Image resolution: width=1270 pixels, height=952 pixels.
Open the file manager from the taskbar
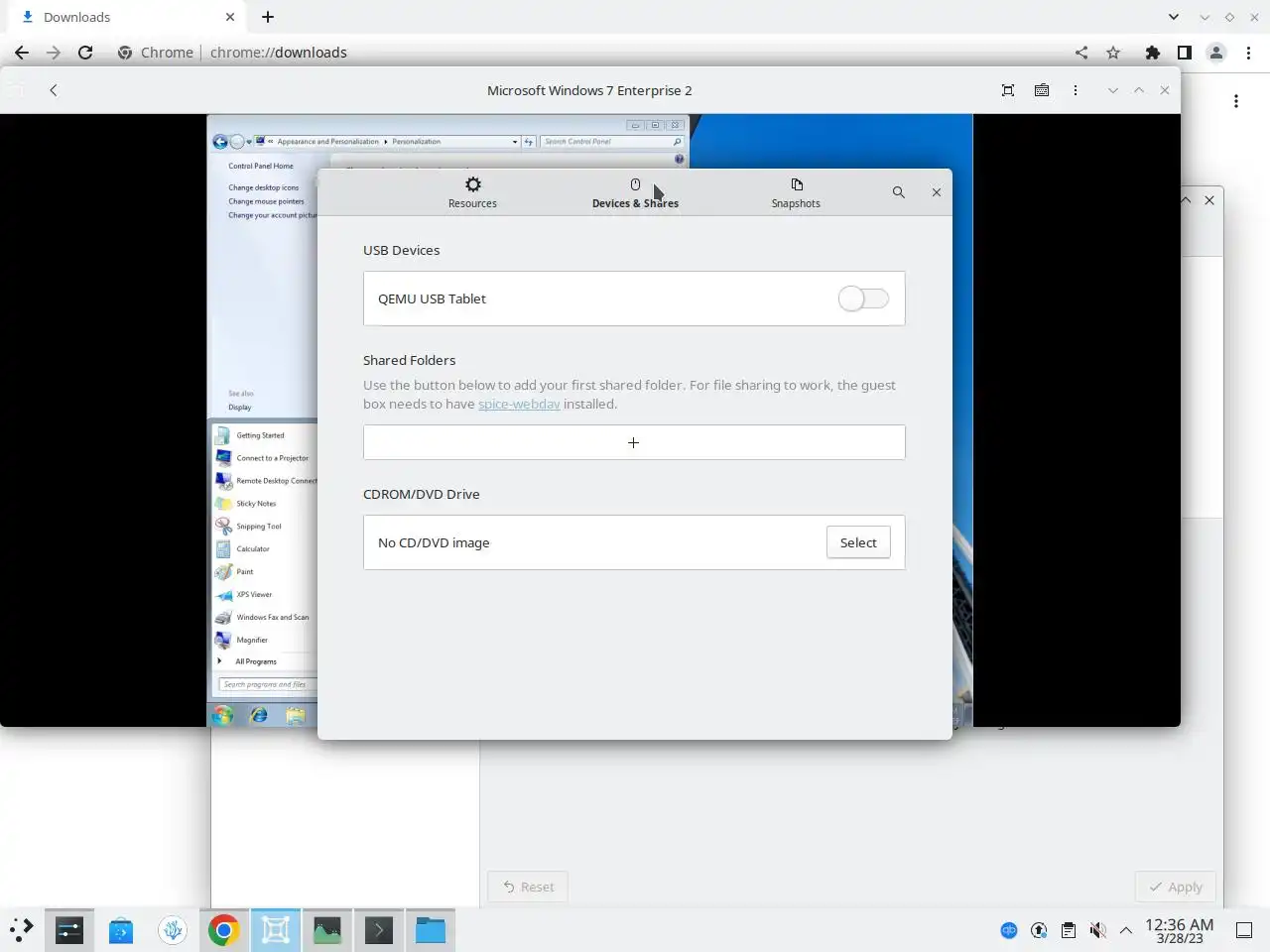pos(431,930)
